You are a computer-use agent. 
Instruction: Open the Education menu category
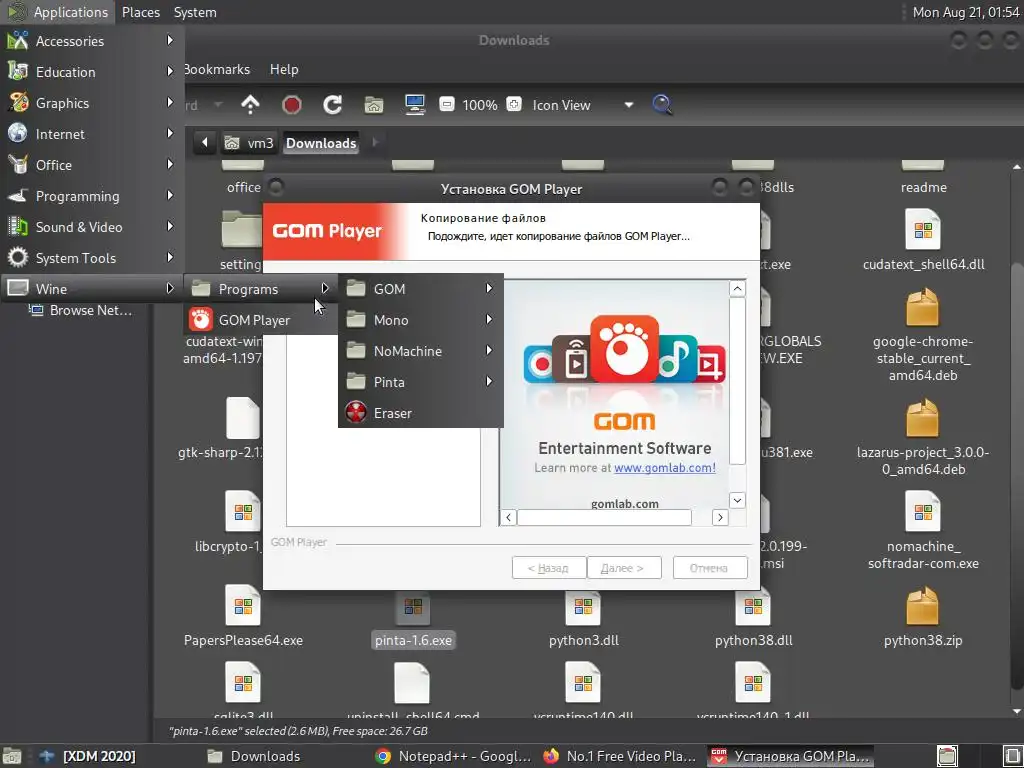91,72
